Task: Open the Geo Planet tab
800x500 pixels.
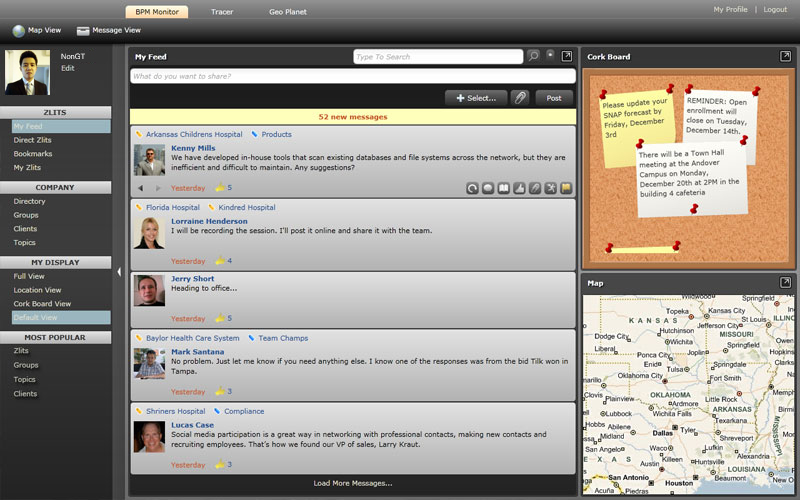Action: coord(289,11)
